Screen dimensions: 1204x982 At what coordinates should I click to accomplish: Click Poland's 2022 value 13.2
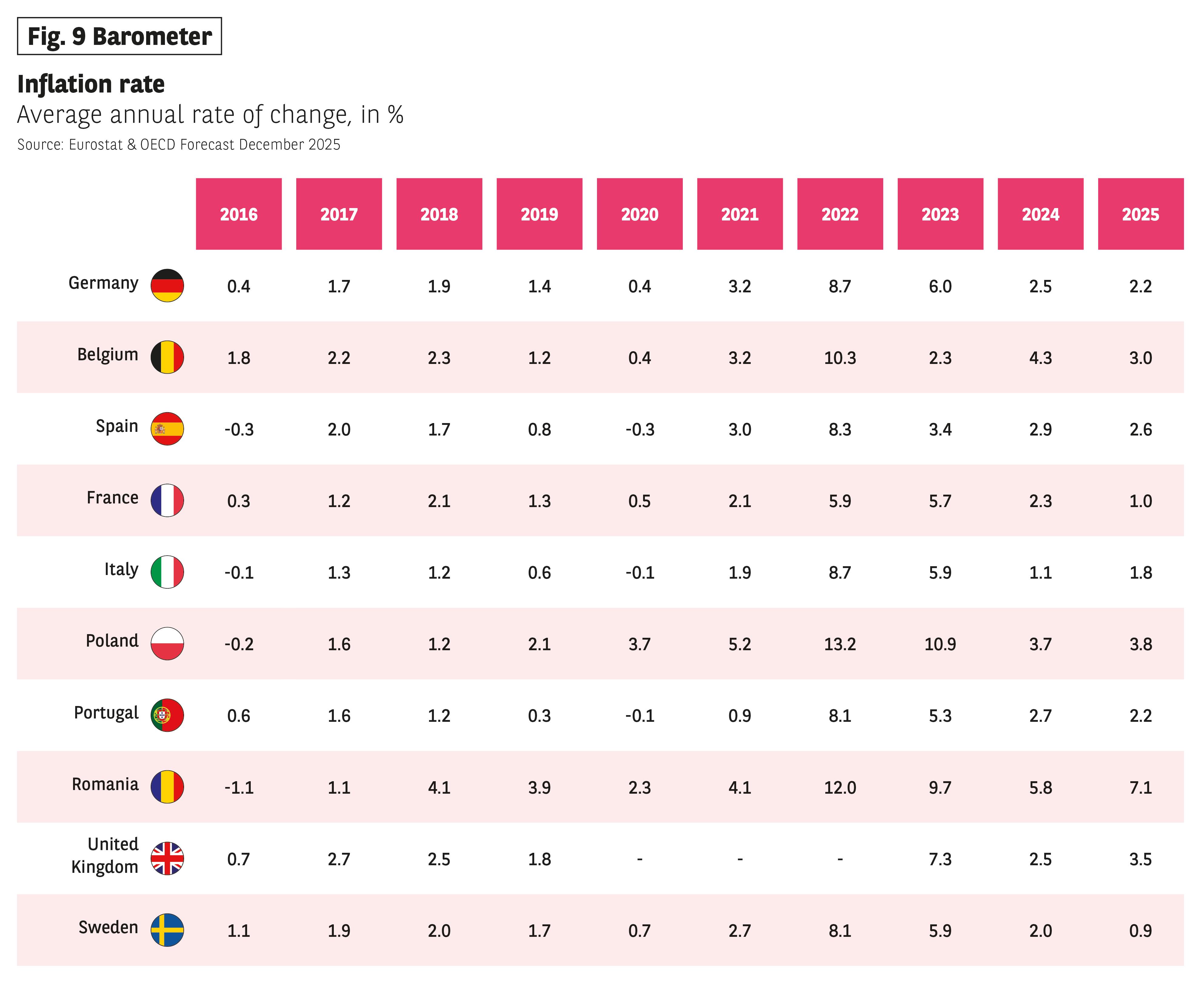(x=840, y=644)
